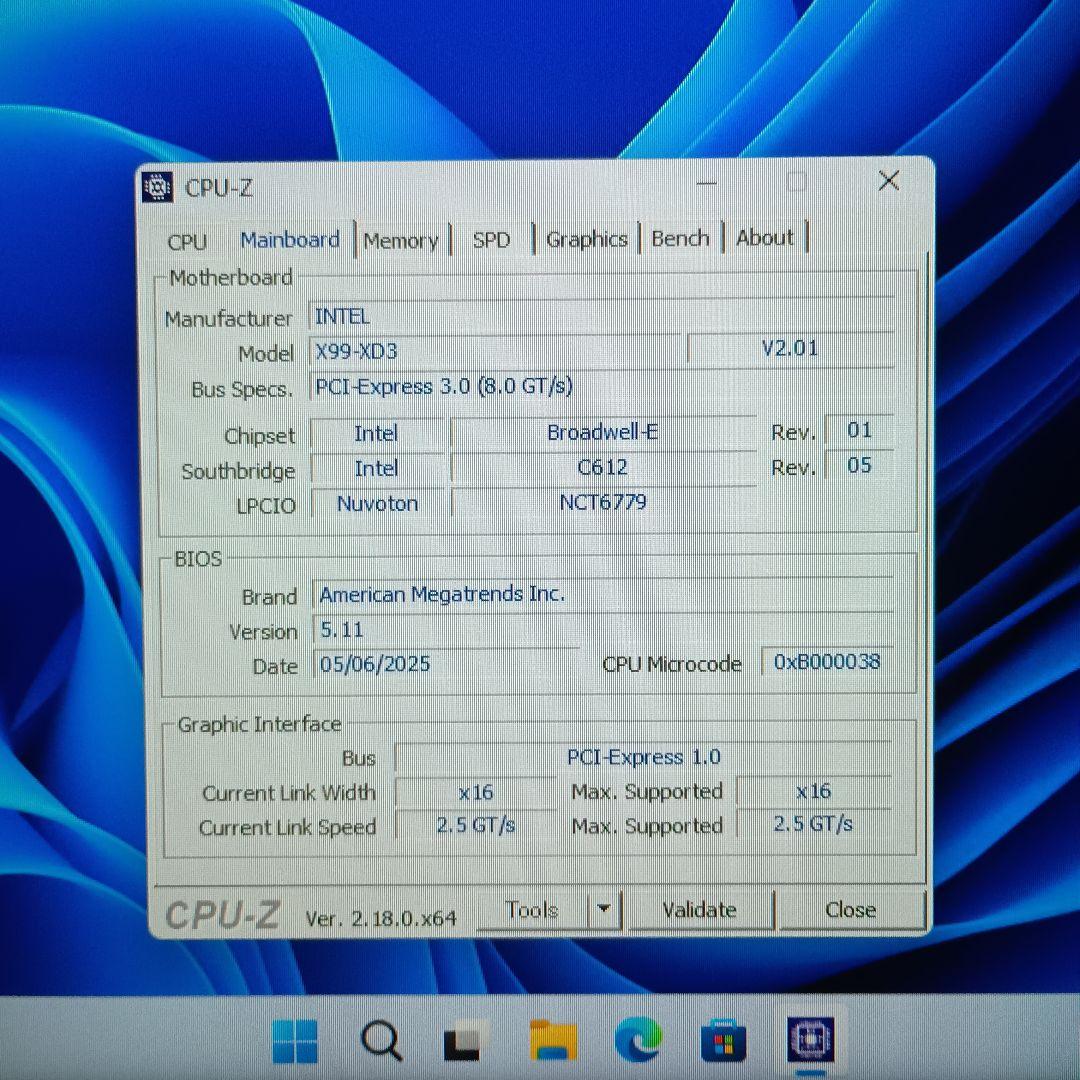Click Max. Supported width x16
This screenshot has width=1080, height=1080.
click(813, 791)
